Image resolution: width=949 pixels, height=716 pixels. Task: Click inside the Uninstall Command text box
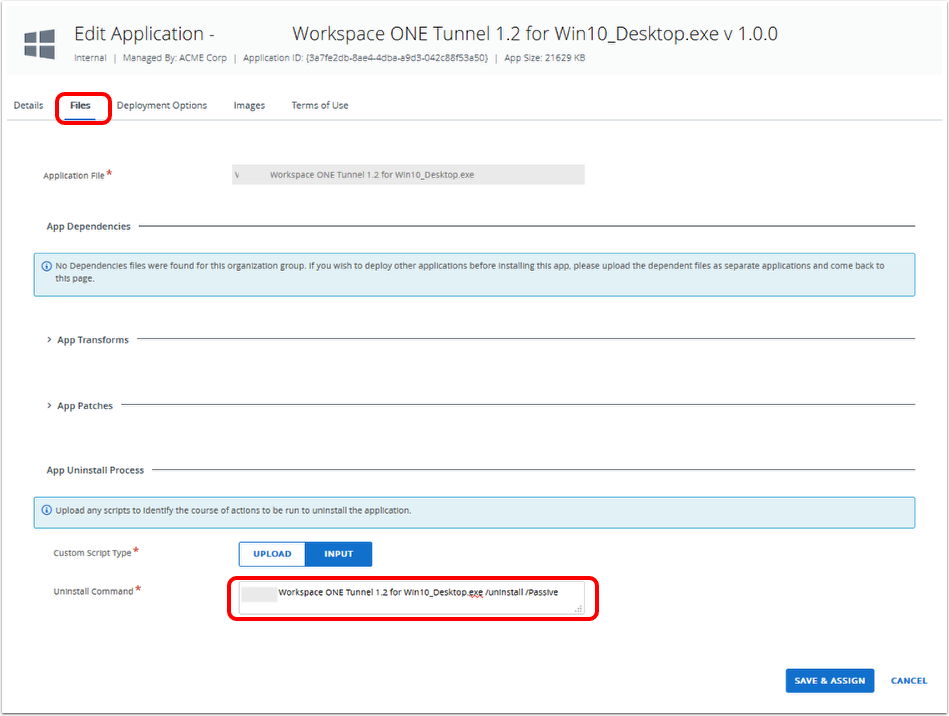click(x=411, y=598)
